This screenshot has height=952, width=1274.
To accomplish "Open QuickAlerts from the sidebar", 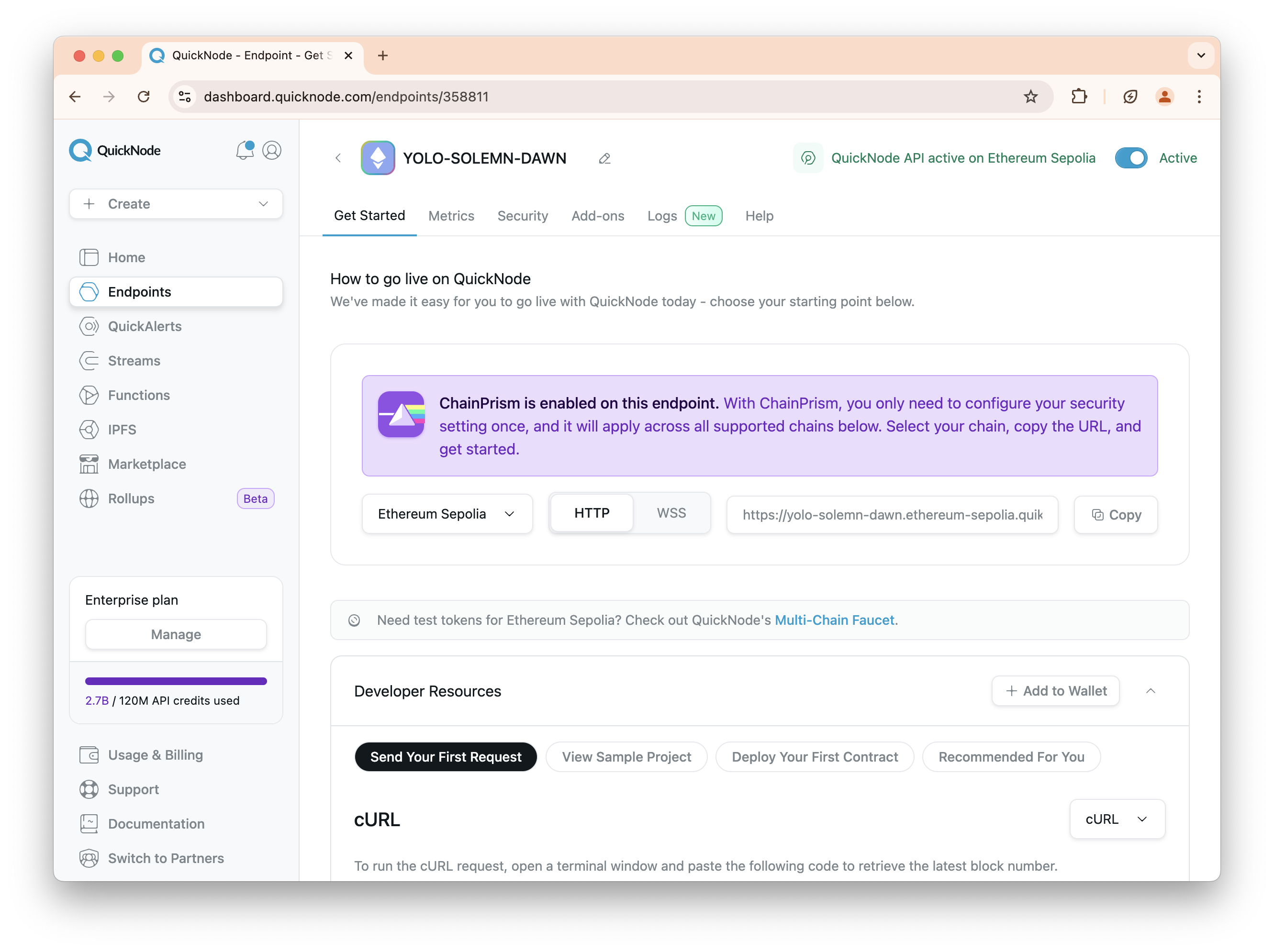I will tap(145, 326).
